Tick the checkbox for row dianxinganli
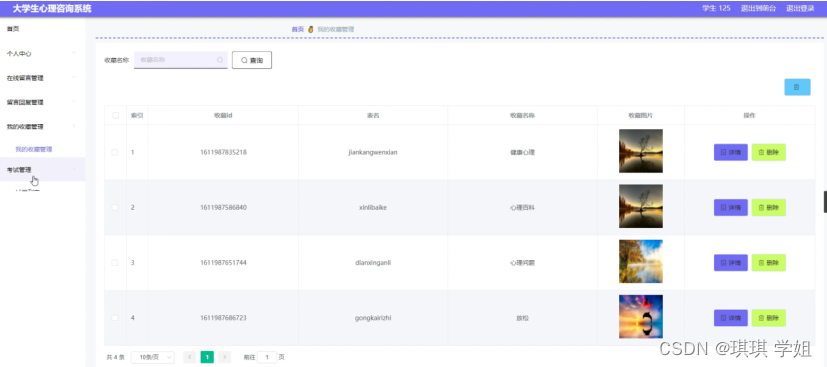The image size is (827, 367). (x=115, y=263)
